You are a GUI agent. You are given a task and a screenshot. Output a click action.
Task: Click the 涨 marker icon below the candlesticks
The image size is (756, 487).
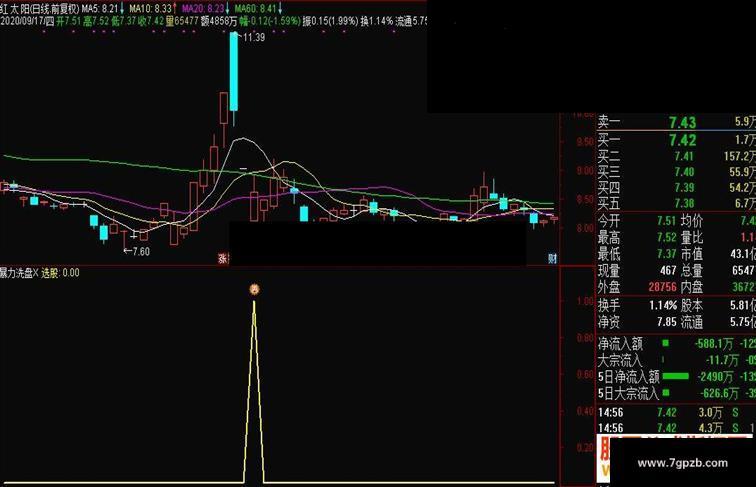(223, 259)
